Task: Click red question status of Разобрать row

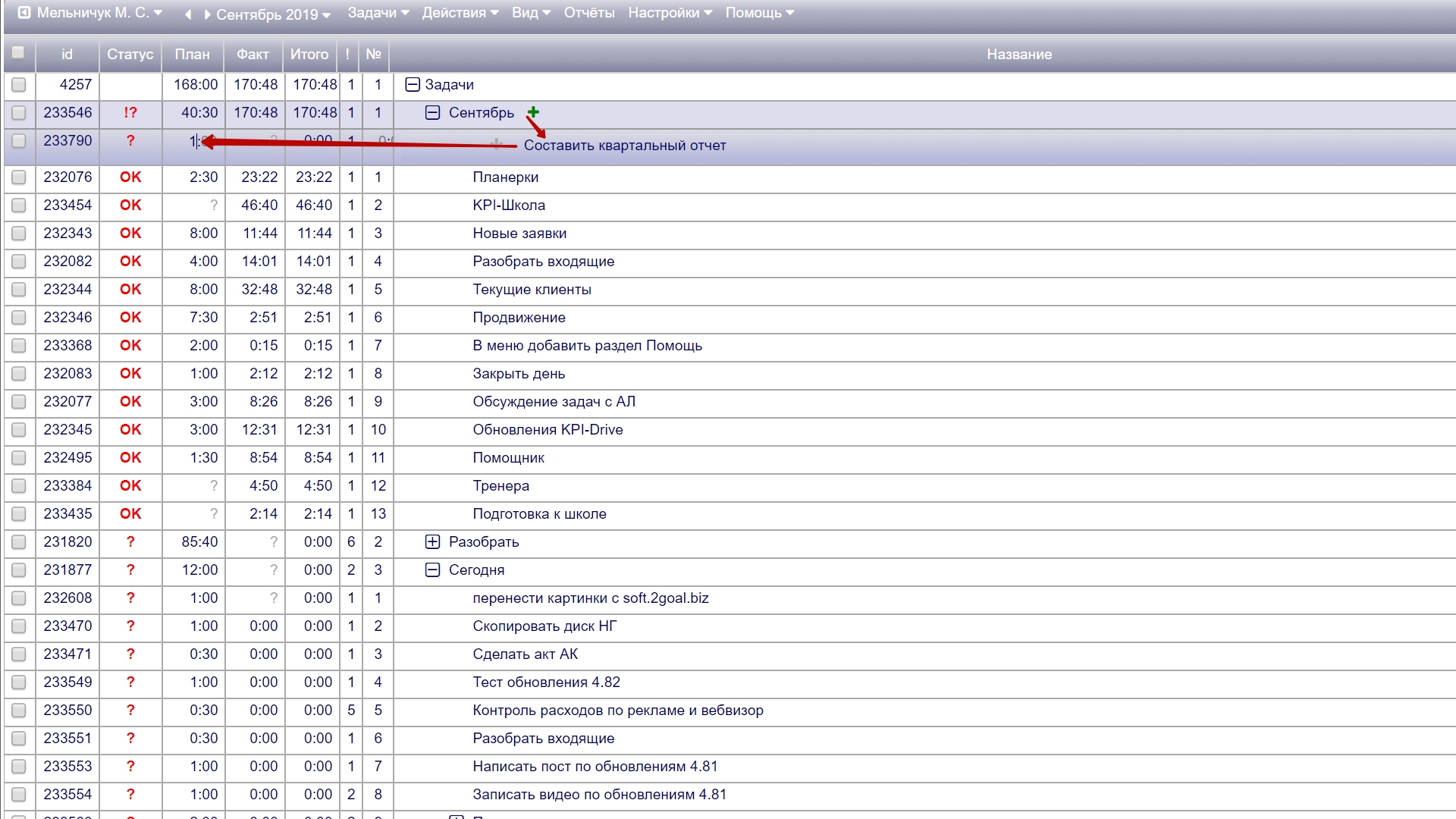Action: 130,541
